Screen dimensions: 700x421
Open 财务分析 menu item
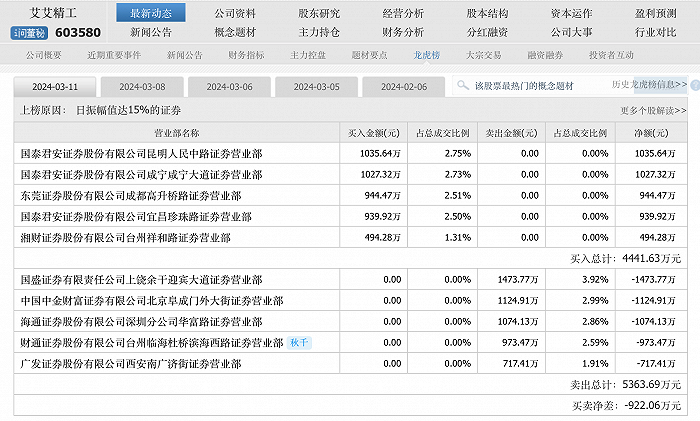click(403, 32)
